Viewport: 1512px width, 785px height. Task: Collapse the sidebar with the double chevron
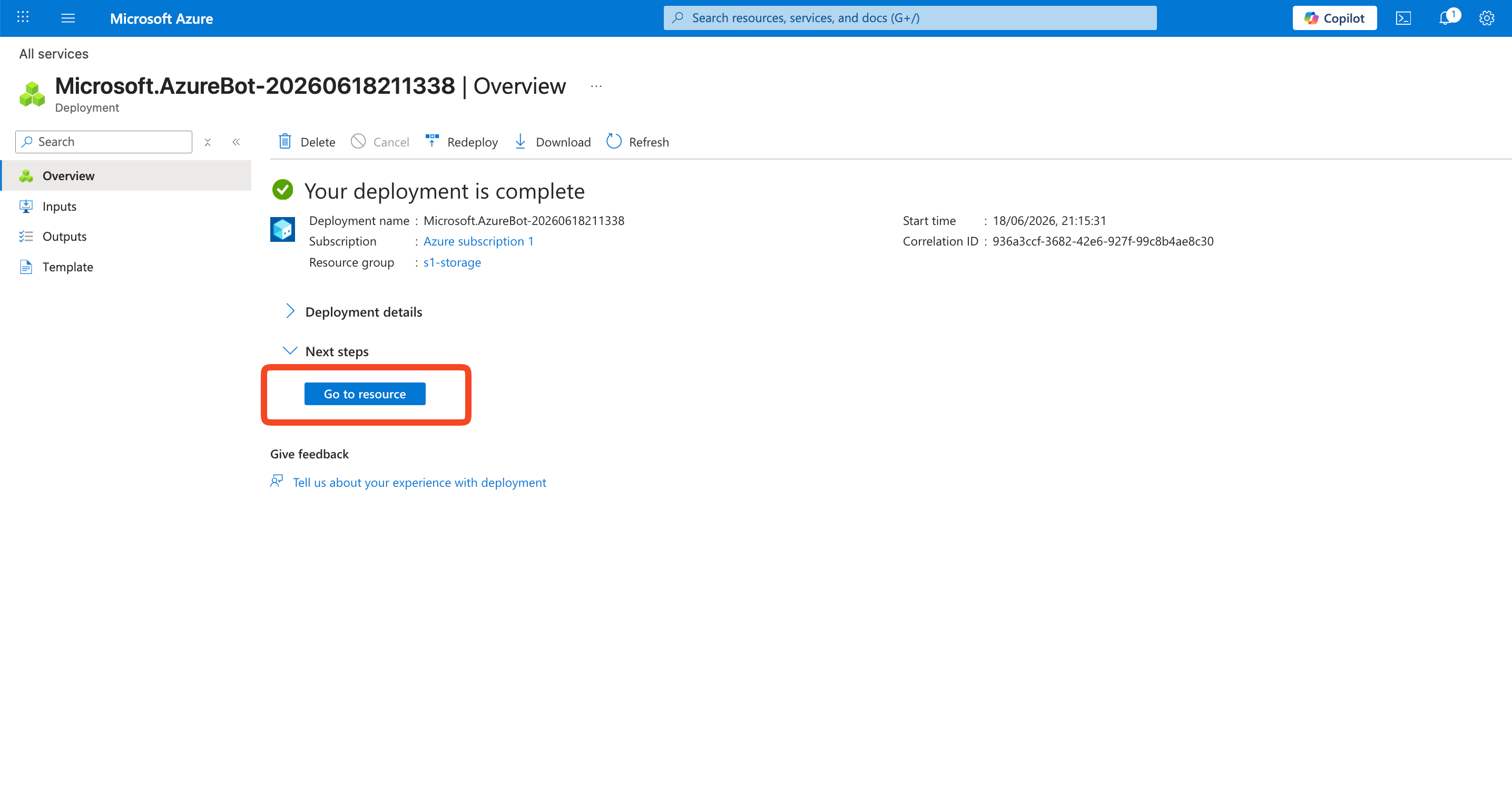click(236, 142)
